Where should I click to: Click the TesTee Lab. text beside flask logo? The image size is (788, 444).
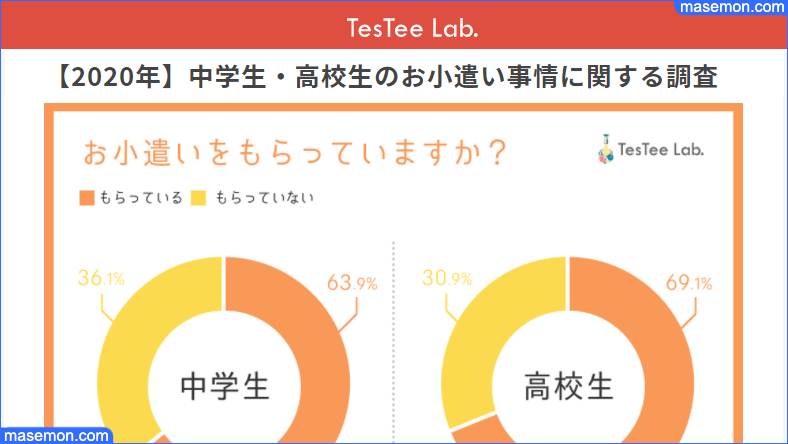[661, 150]
